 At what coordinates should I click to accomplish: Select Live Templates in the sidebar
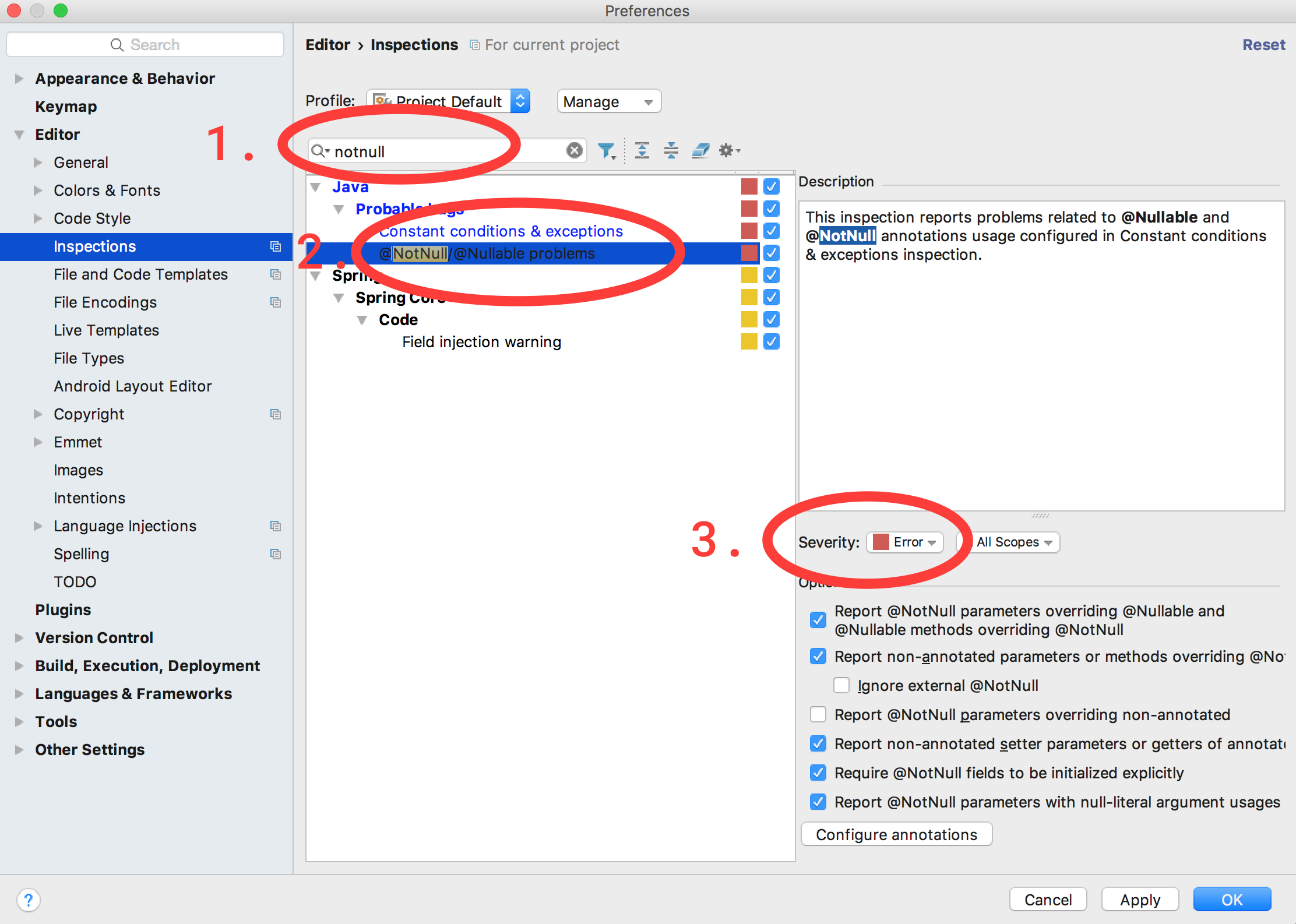(x=106, y=330)
